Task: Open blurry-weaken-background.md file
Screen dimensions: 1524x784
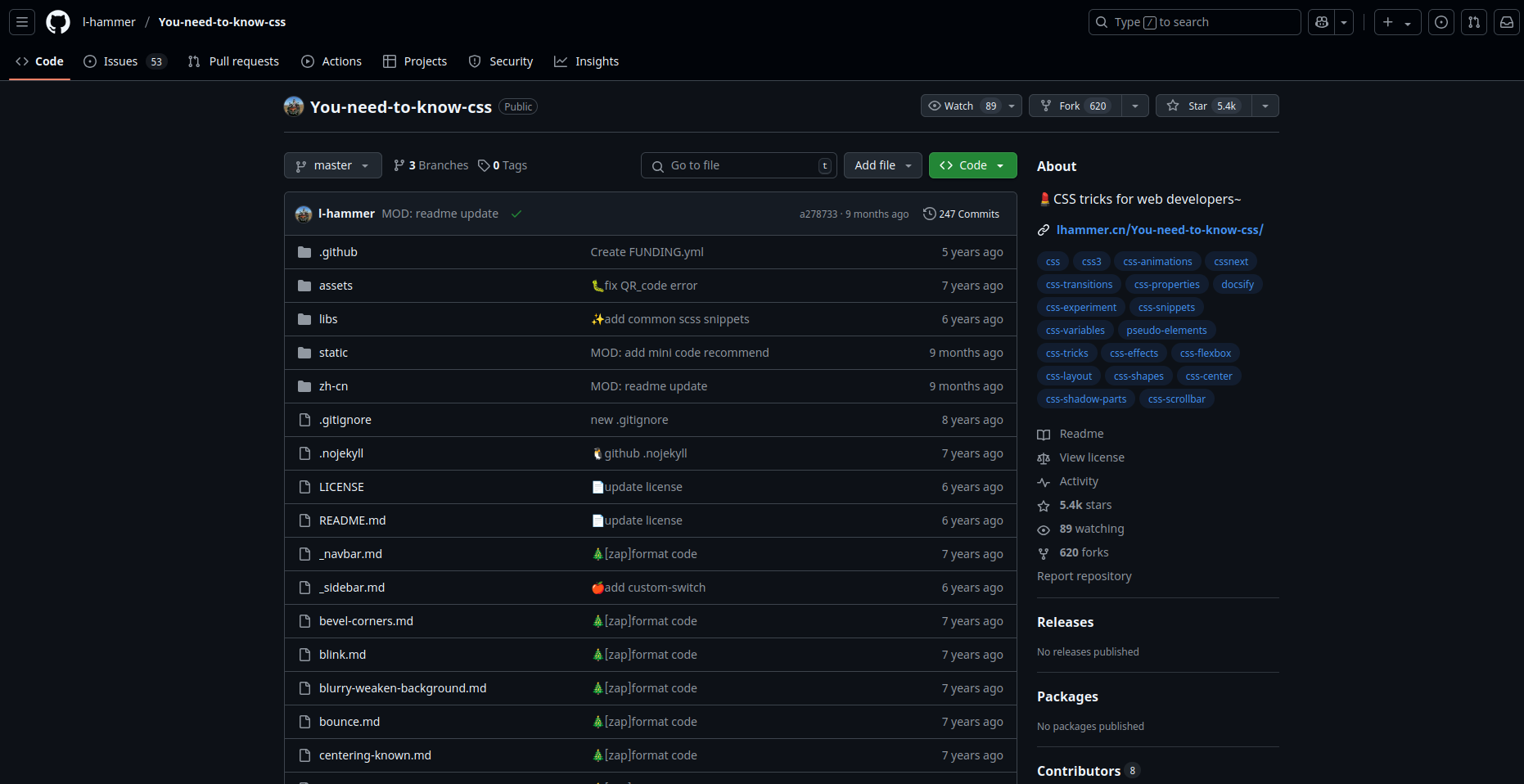Action: [403, 688]
